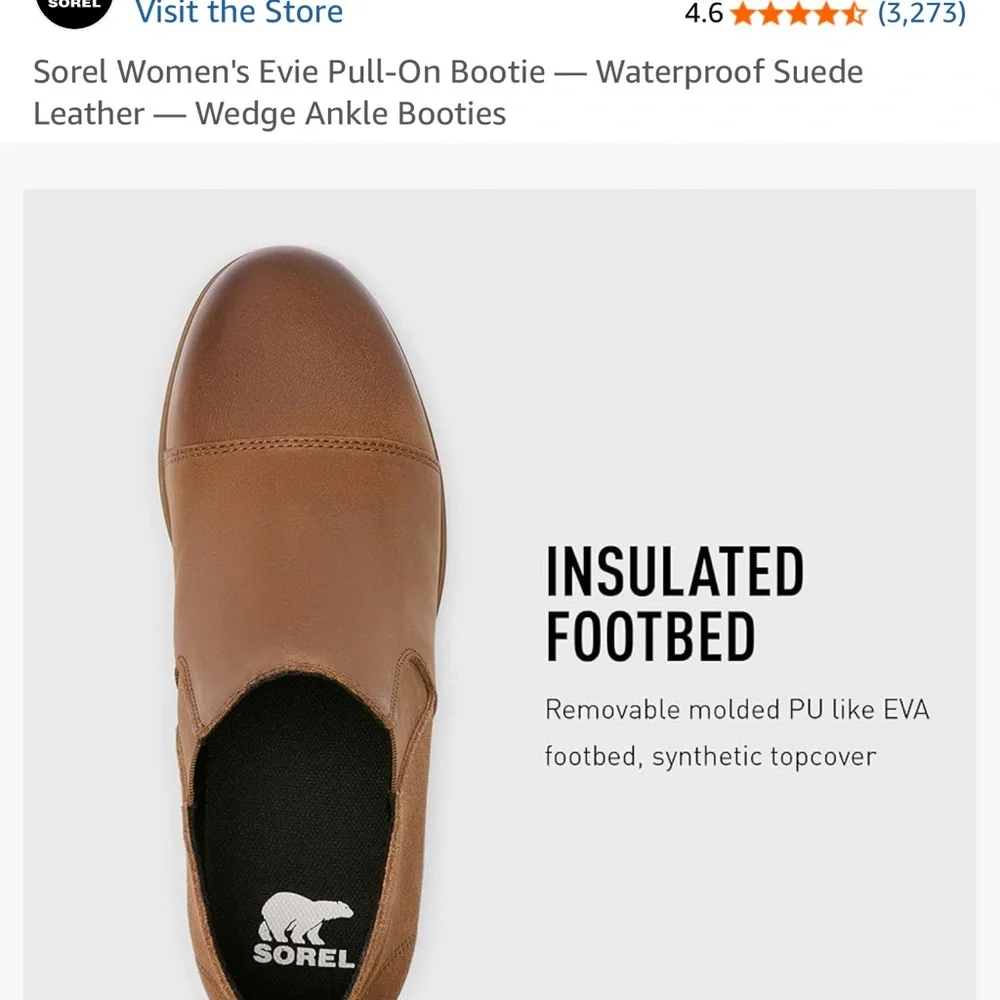Click the first orange rating star
This screenshot has height=1000, width=1000.
click(743, 14)
